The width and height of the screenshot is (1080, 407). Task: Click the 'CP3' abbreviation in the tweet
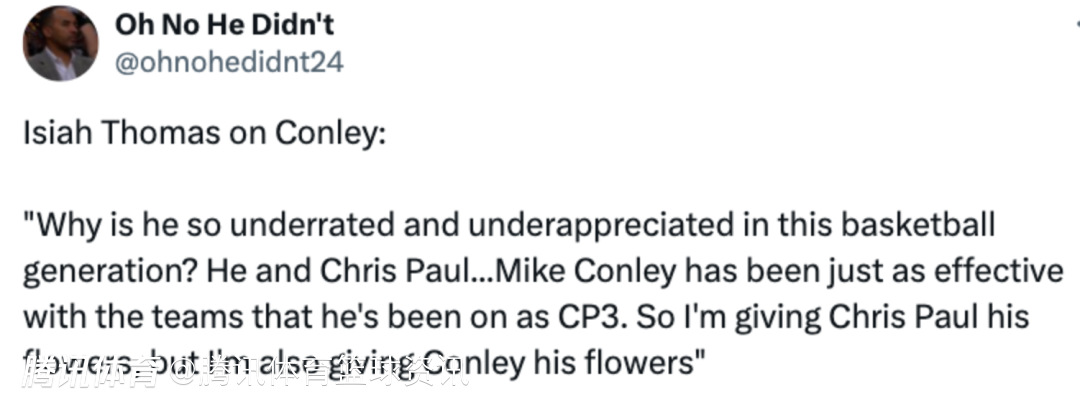(592, 317)
